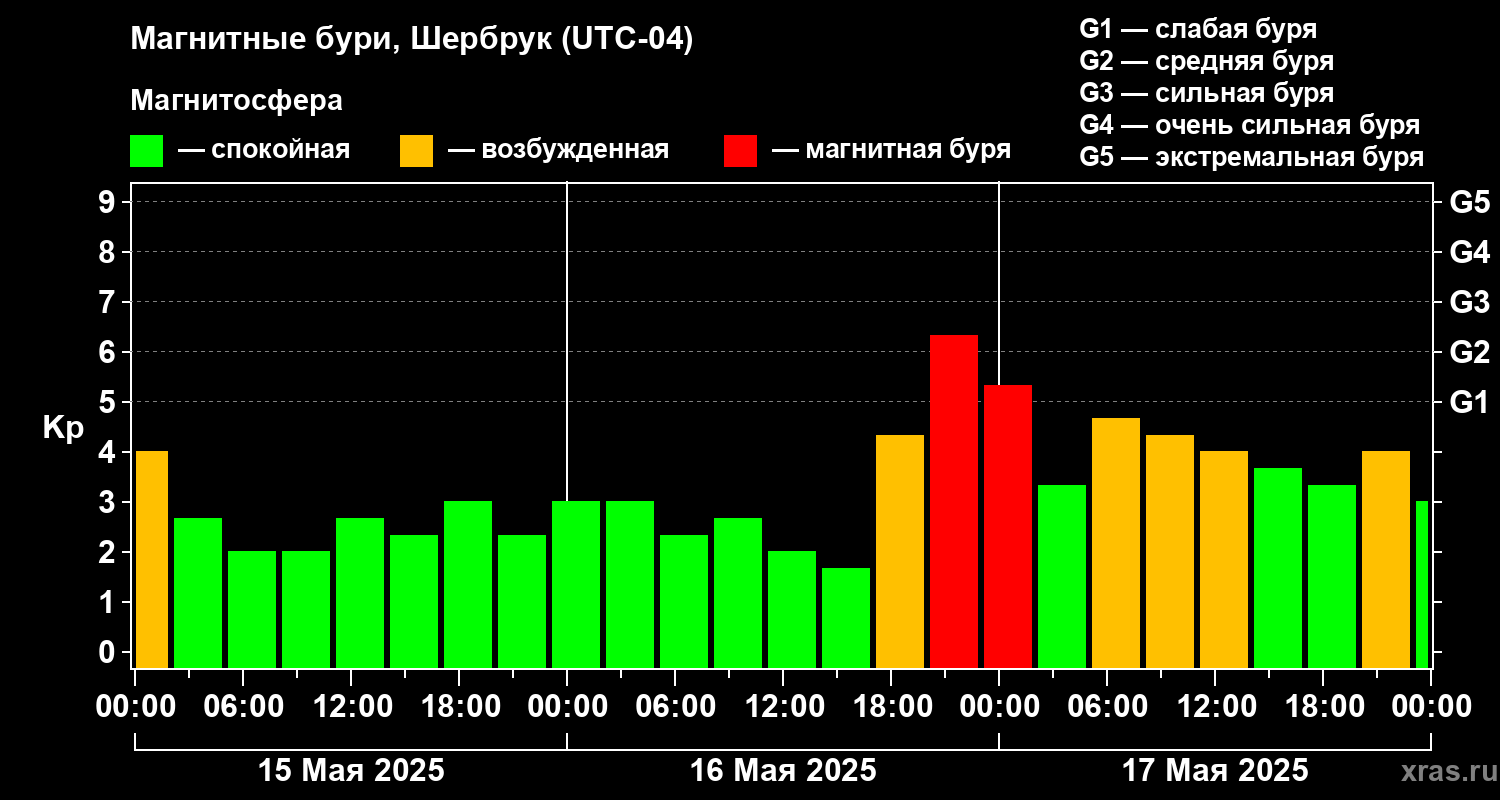
Task: Click the '00:00' label between 15 and 16 Мая
Action: tap(569, 707)
